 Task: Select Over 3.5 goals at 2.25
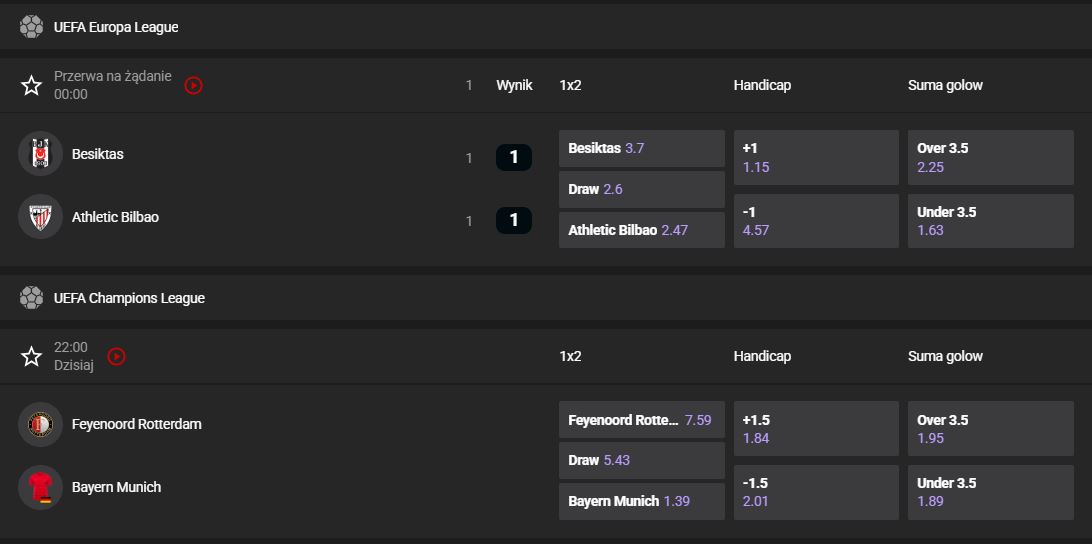[x=989, y=158]
